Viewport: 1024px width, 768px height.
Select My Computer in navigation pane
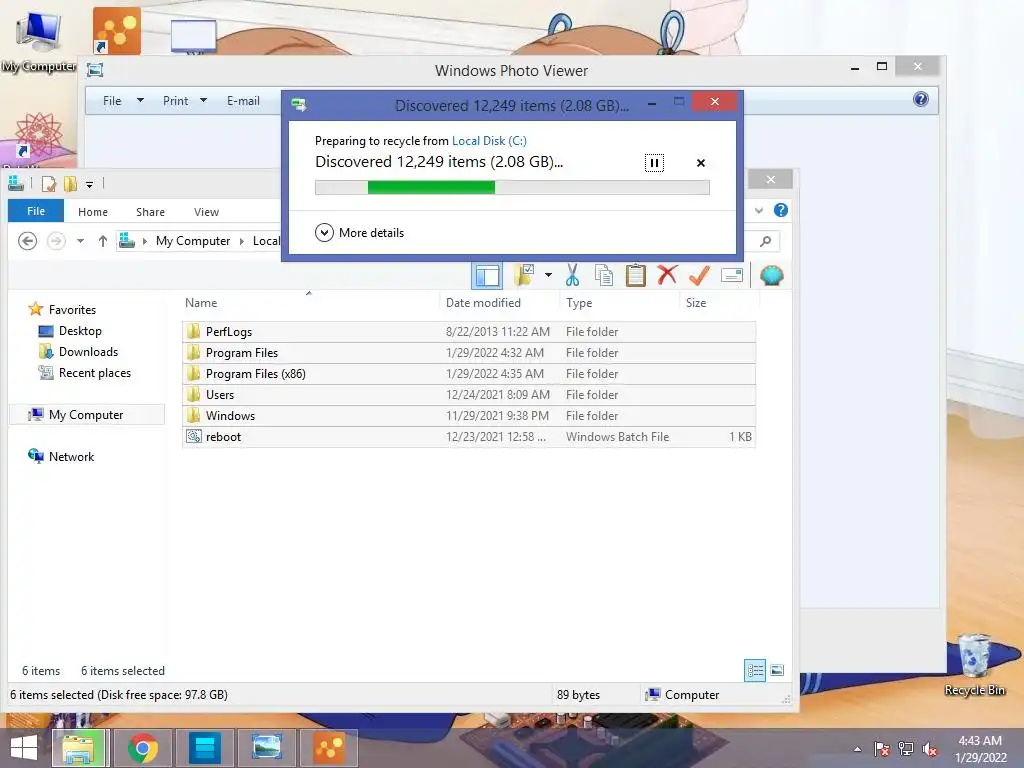click(x=86, y=415)
